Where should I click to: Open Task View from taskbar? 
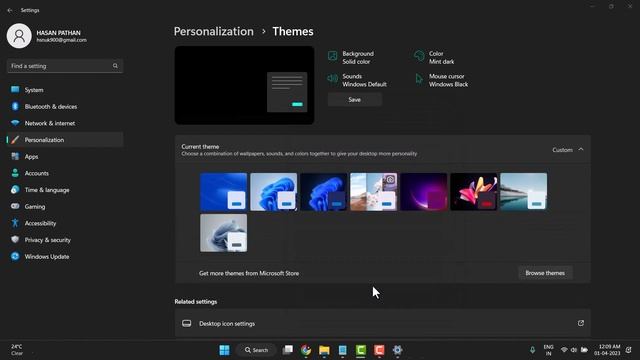[x=288, y=350]
